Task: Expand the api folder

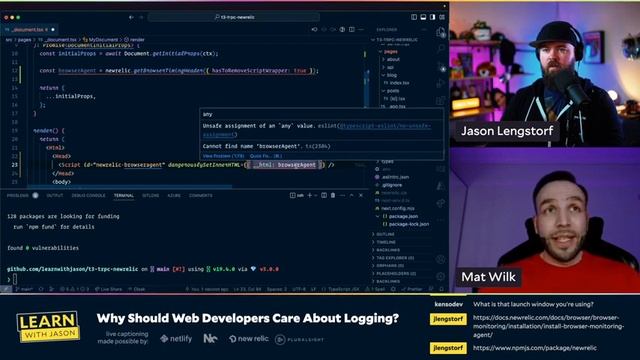Action: [x=388, y=67]
